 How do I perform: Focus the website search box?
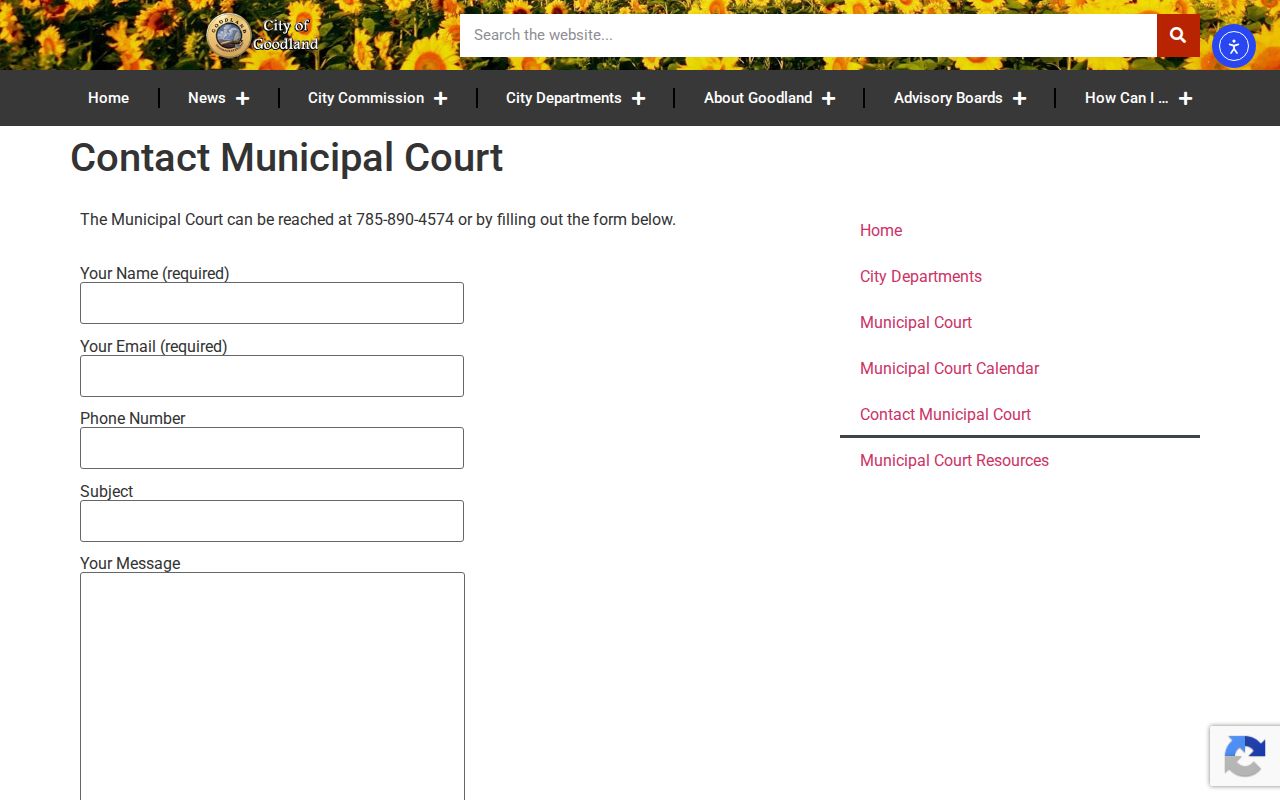808,35
